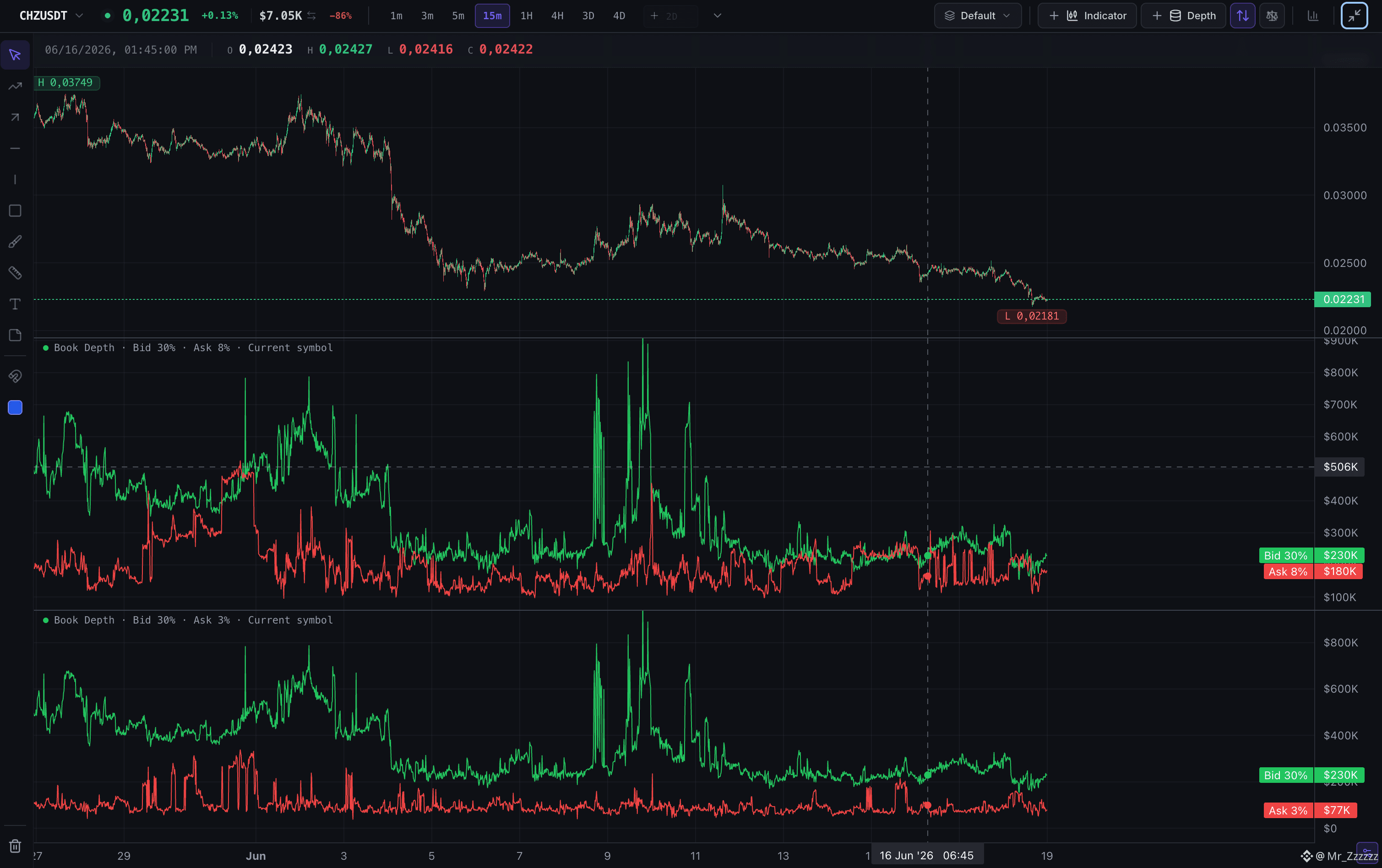Switch to the 5m timeframe

pyautogui.click(x=458, y=16)
